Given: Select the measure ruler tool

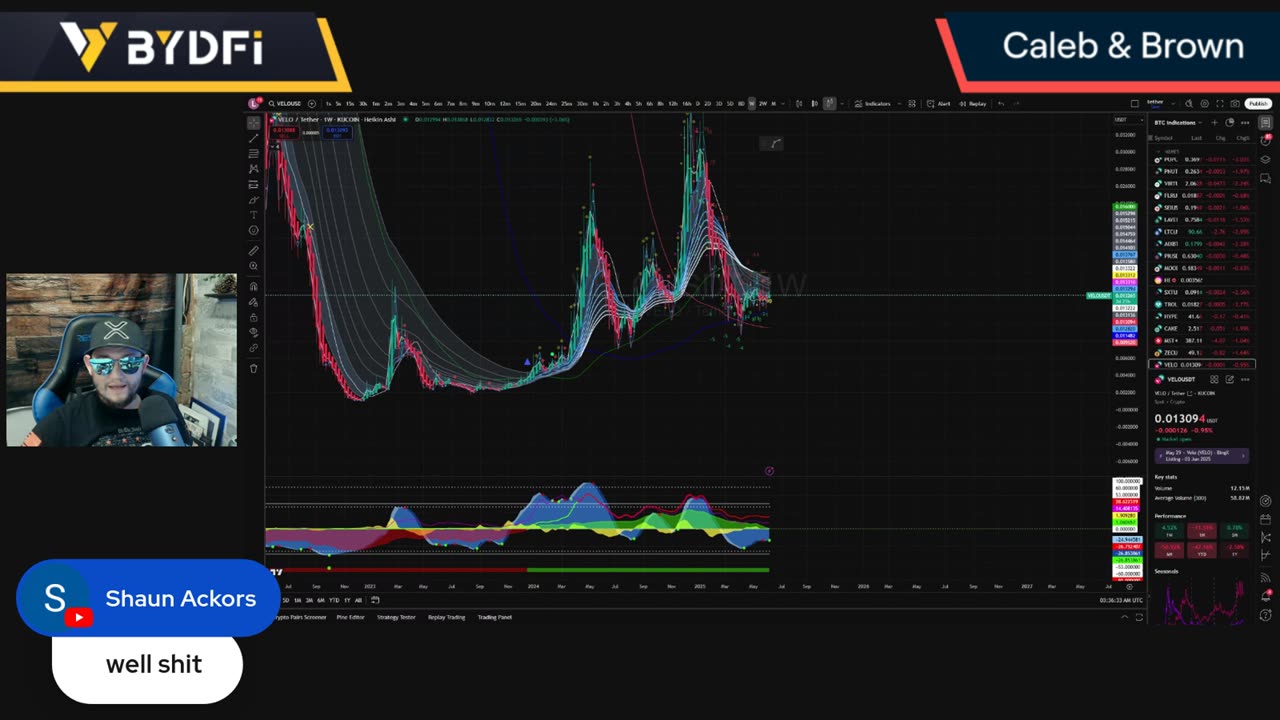Looking at the screenshot, I should (x=253, y=250).
